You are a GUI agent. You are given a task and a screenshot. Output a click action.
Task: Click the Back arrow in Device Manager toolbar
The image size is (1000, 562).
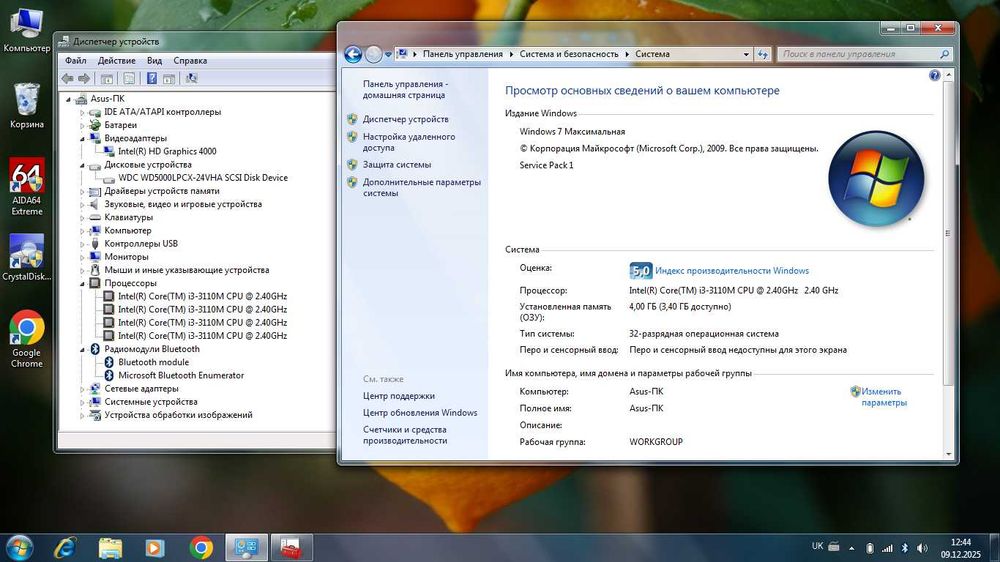tap(68, 78)
